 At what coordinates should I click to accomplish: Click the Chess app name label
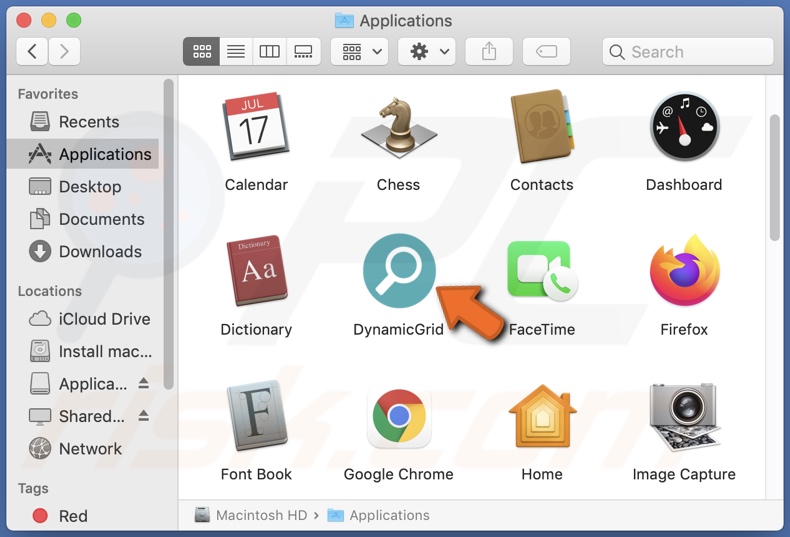pyautogui.click(x=399, y=185)
